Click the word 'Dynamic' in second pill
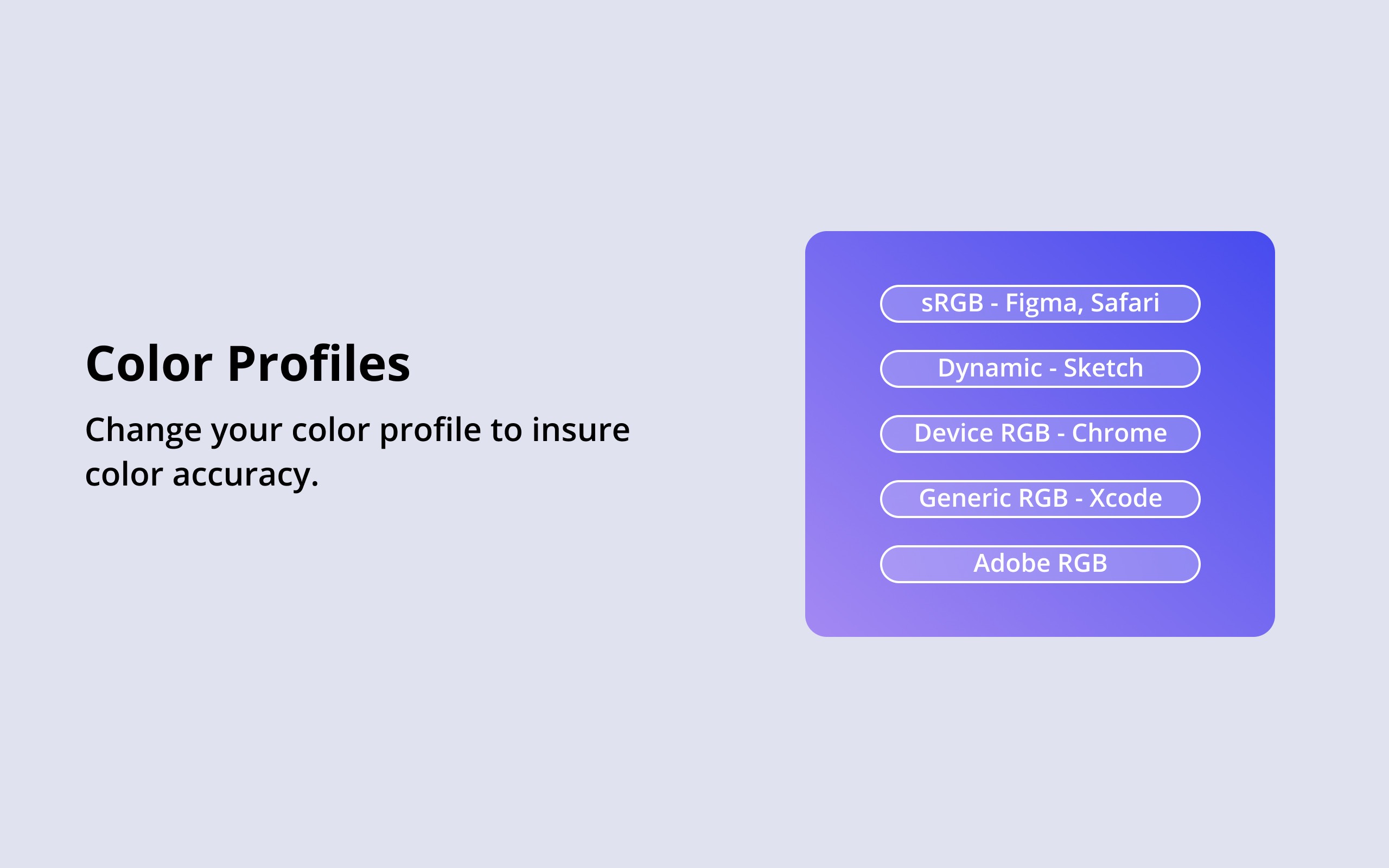This screenshot has width=1389, height=868. point(990,368)
